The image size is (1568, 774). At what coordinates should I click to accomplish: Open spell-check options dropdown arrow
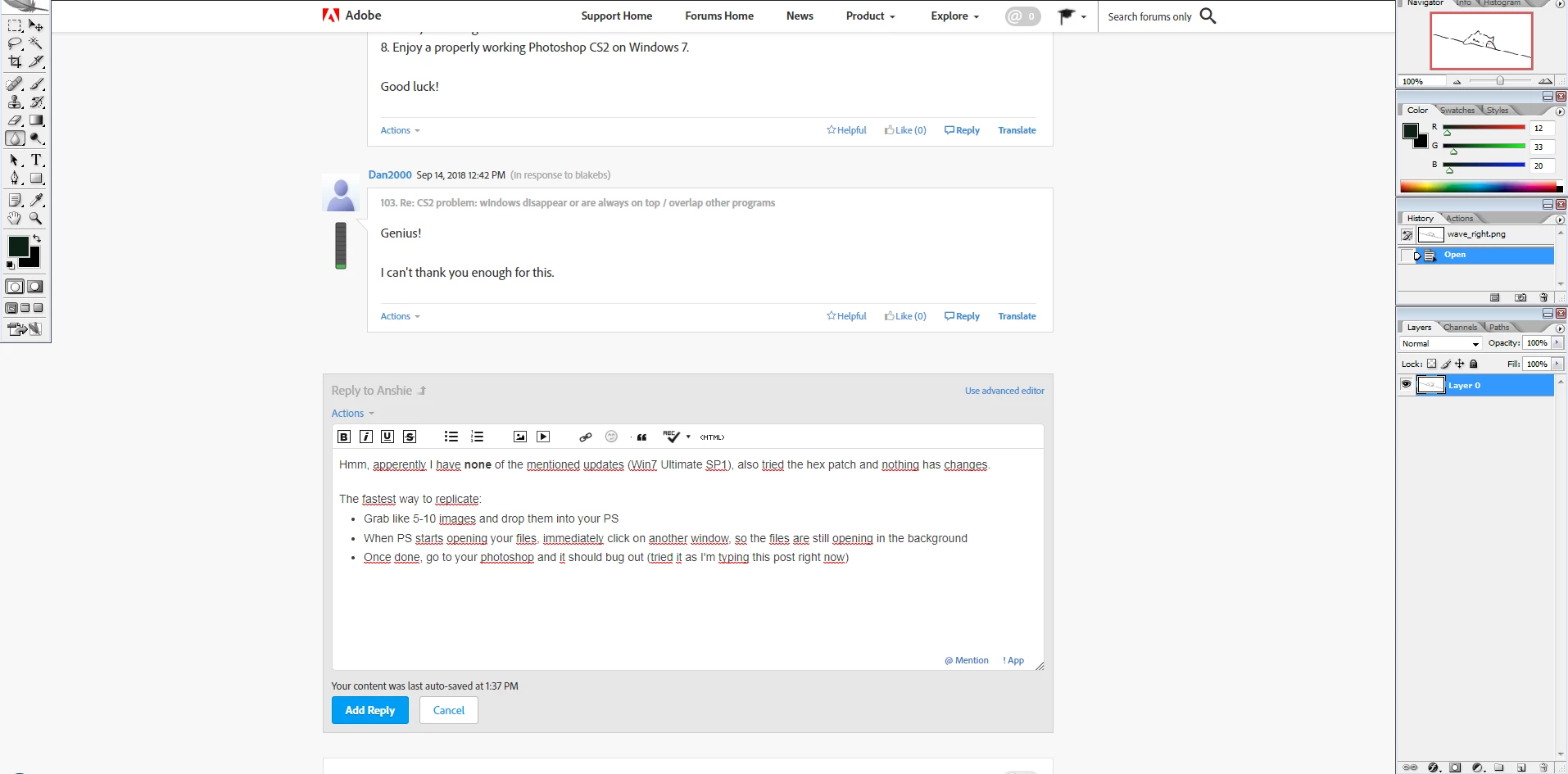(688, 437)
